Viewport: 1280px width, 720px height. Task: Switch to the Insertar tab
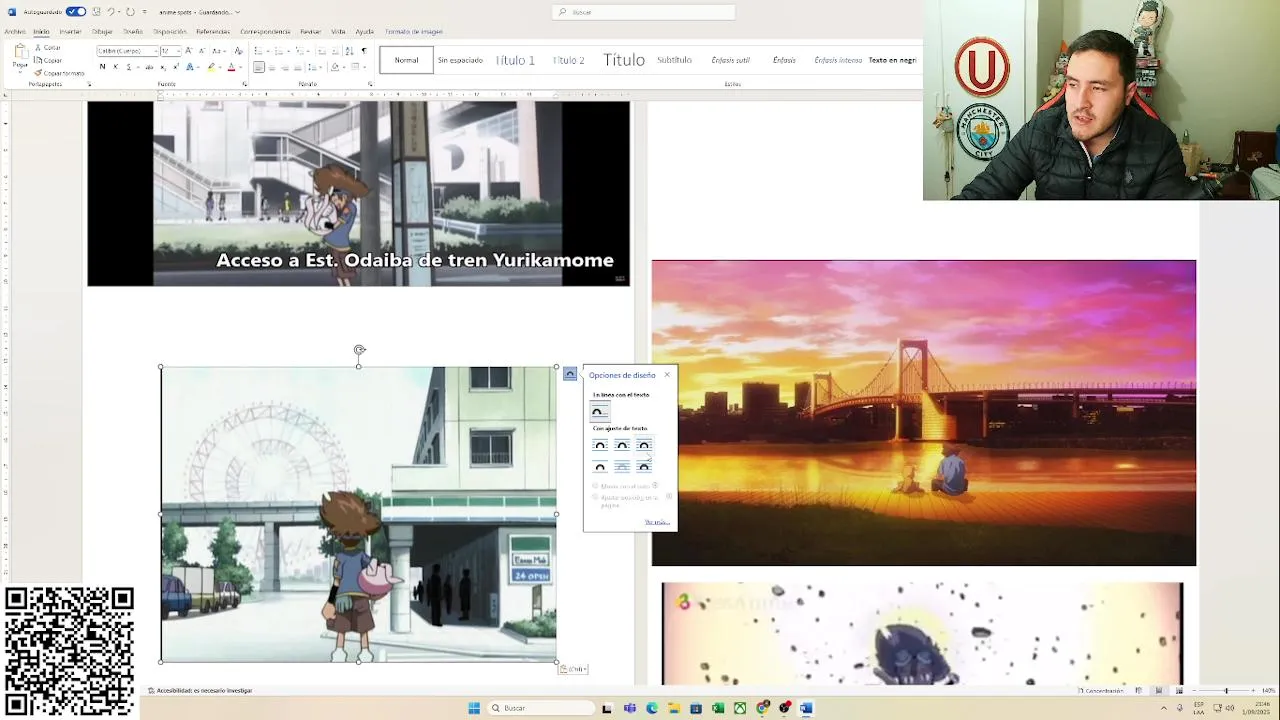point(70,32)
